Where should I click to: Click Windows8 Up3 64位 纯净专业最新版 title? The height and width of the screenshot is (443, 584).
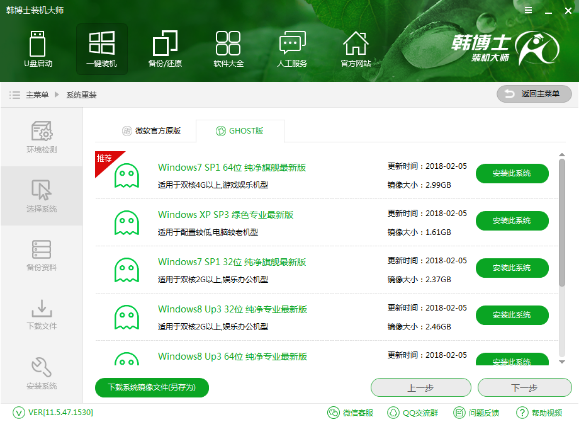232,357
